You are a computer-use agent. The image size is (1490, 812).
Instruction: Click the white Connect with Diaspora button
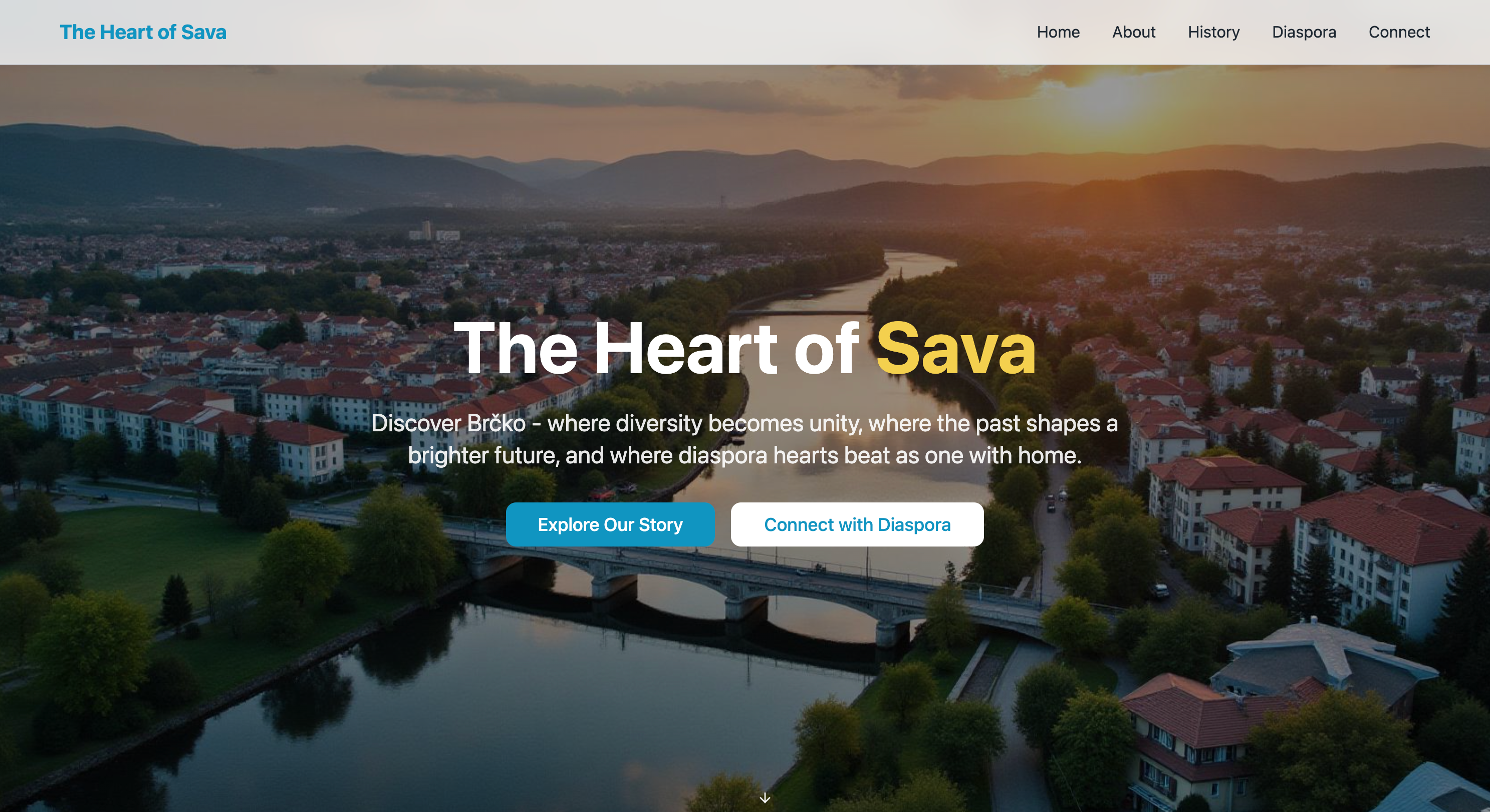(x=857, y=524)
